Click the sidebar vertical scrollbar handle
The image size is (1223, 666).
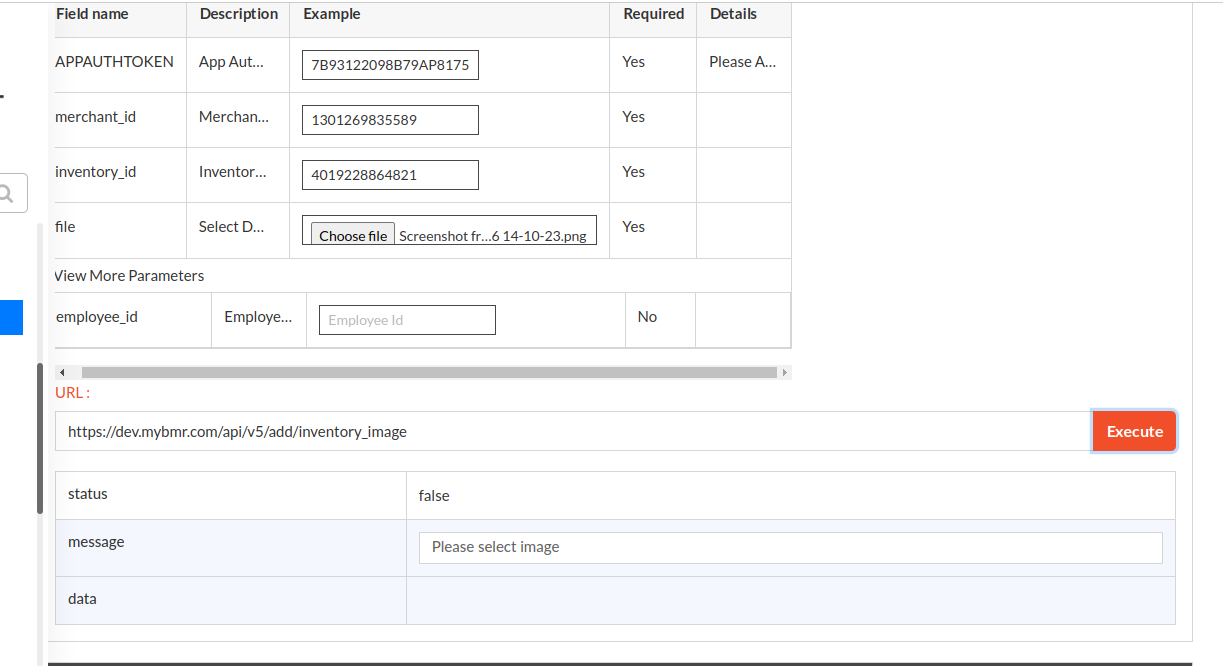pos(40,438)
